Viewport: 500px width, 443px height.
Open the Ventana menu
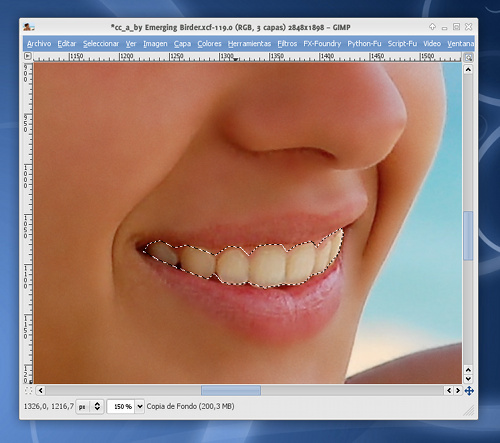tap(461, 44)
